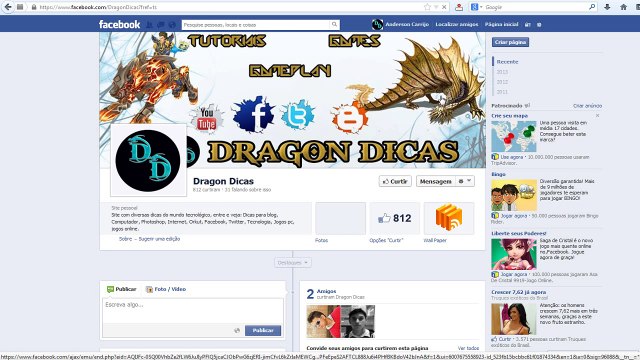This screenshot has height=360, width=640.
Task: Click Sugerir uma edição link
Action: [159, 239]
